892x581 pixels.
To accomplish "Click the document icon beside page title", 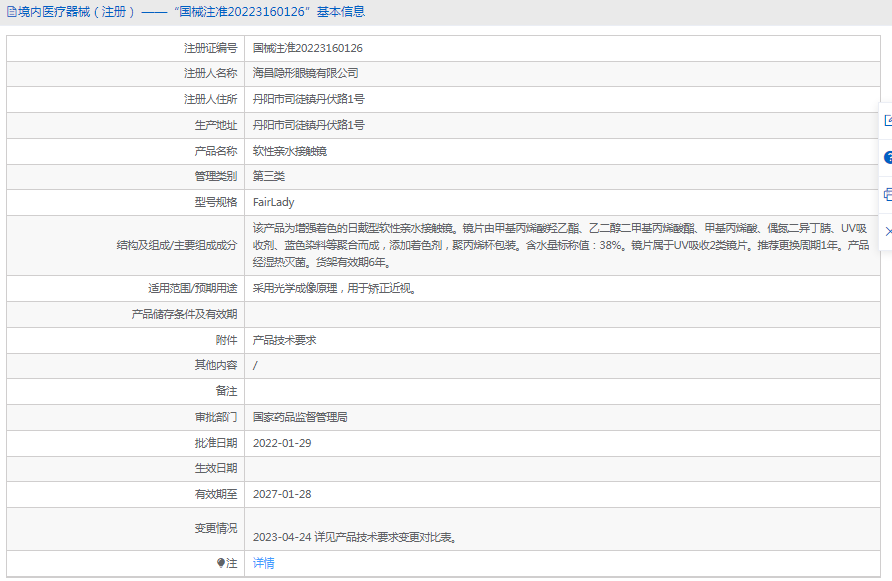I will (10, 12).
